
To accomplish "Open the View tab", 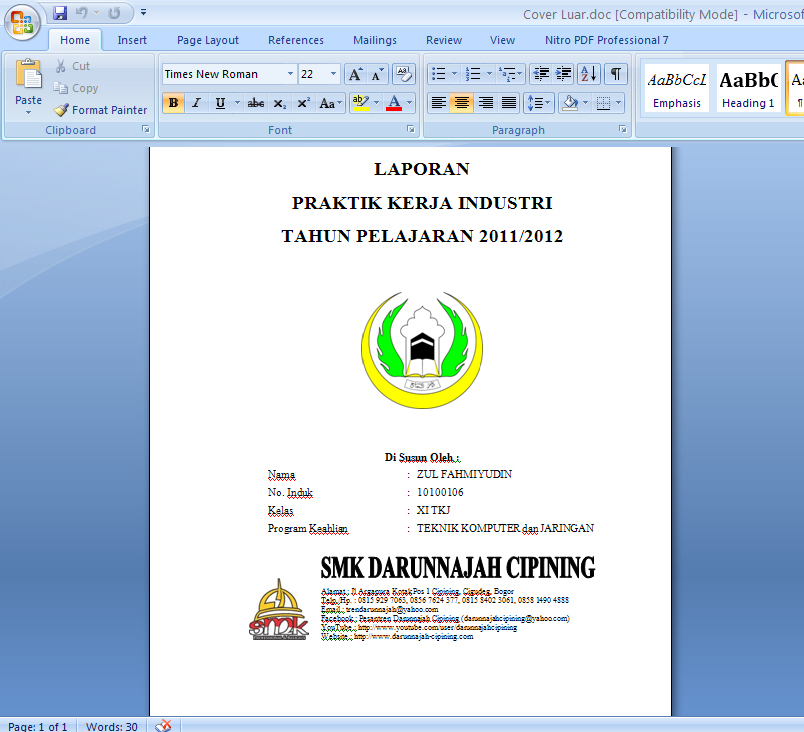I will 502,40.
